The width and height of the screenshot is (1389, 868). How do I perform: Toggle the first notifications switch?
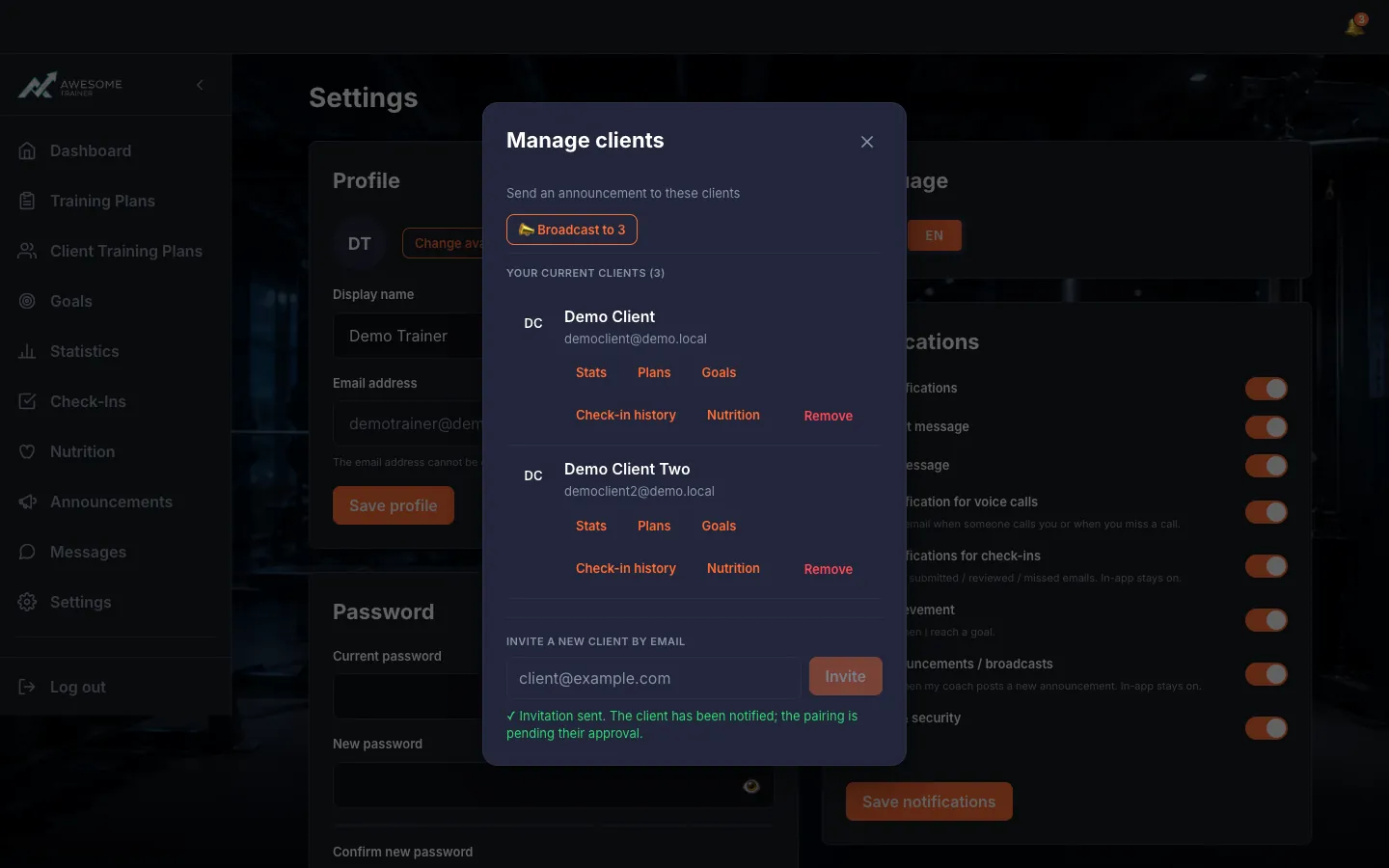(1266, 389)
